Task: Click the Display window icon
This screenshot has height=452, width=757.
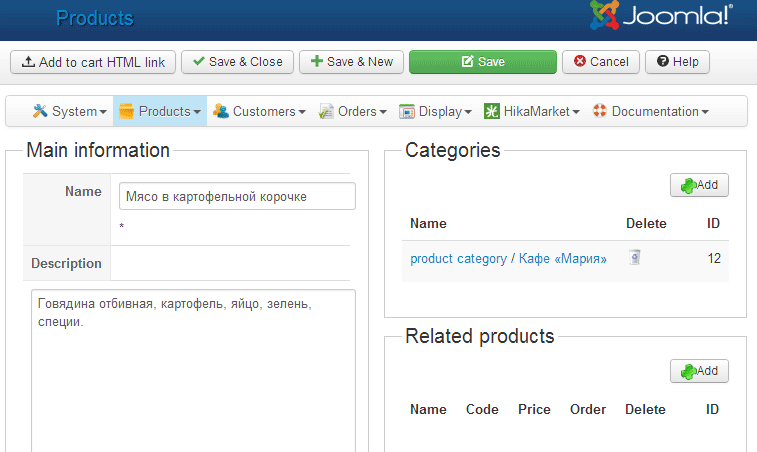Action: (x=407, y=112)
